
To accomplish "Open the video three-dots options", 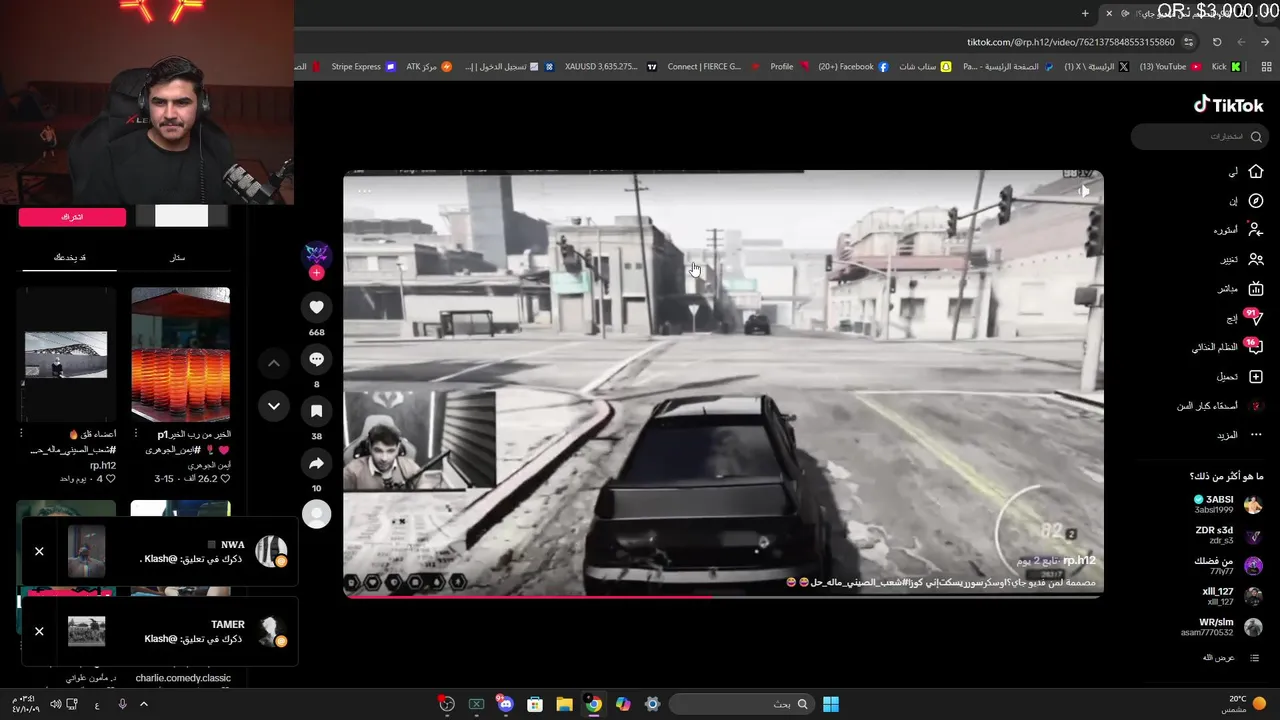I will tap(364, 190).
